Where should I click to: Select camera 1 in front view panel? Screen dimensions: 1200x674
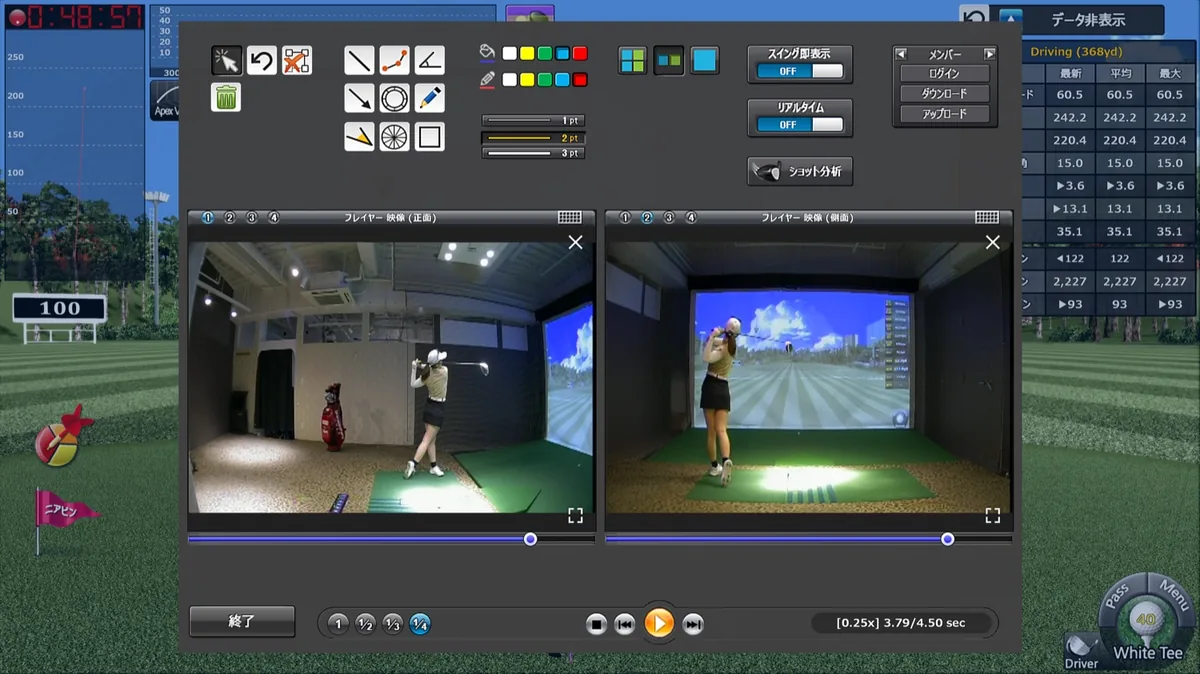click(208, 217)
